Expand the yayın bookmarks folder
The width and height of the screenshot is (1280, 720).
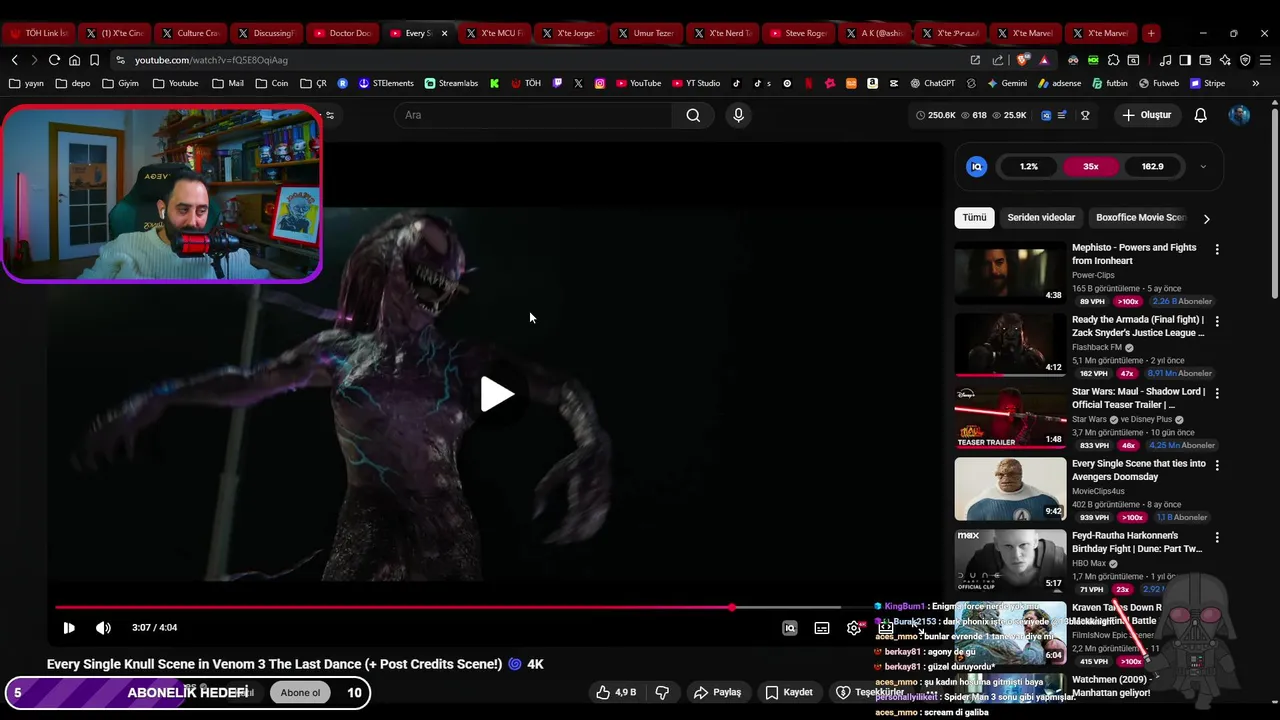tap(26, 84)
